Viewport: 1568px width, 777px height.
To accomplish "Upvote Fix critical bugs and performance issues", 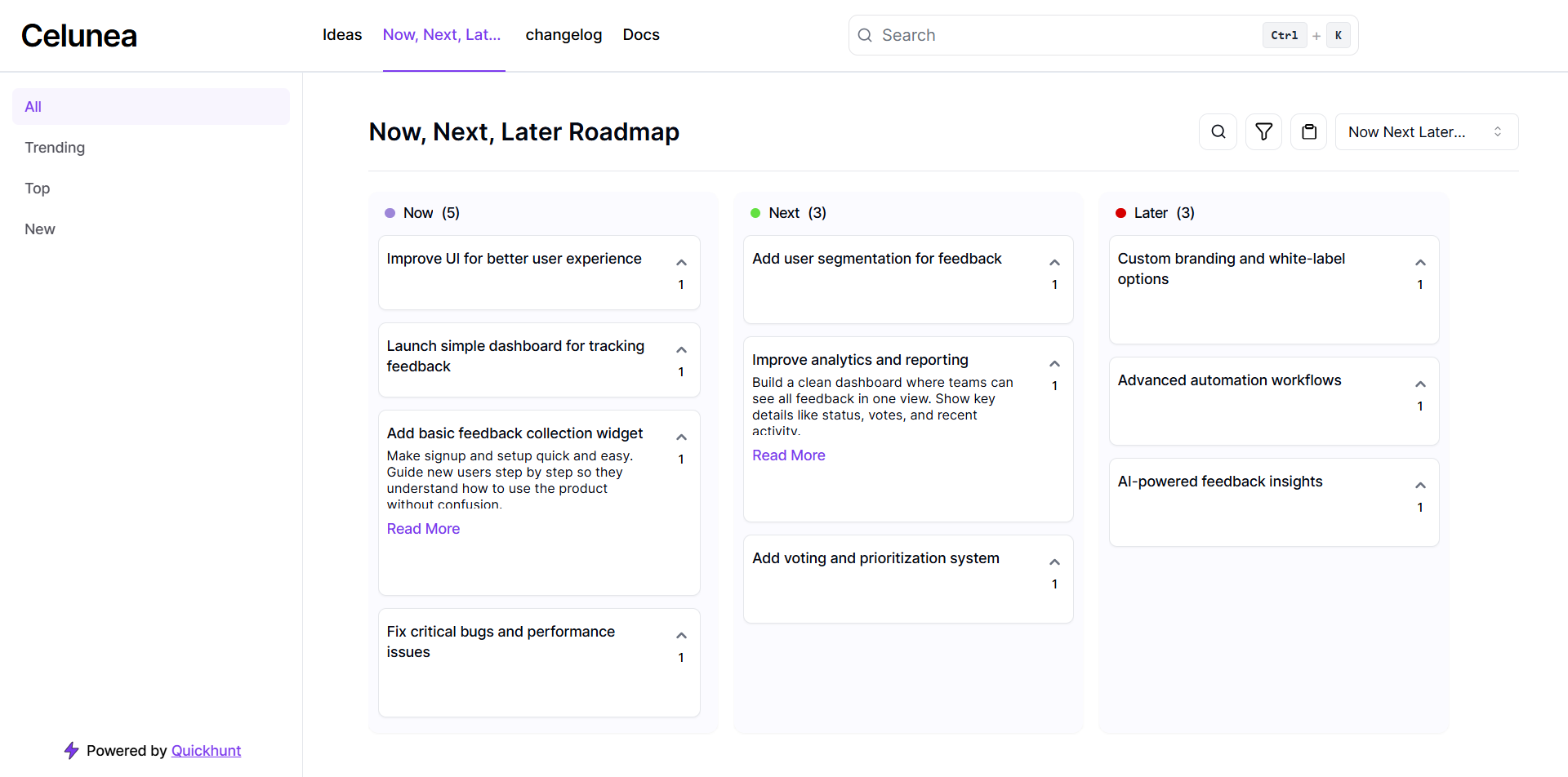I will pyautogui.click(x=681, y=635).
